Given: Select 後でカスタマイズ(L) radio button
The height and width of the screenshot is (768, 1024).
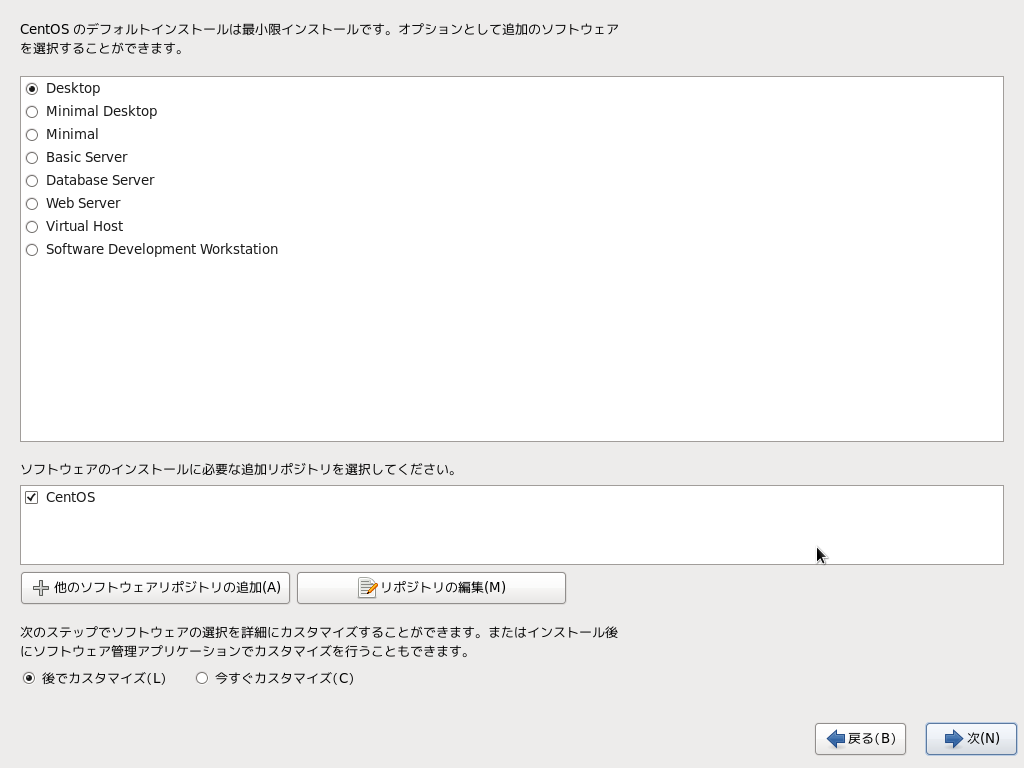Looking at the screenshot, I should coord(29,678).
